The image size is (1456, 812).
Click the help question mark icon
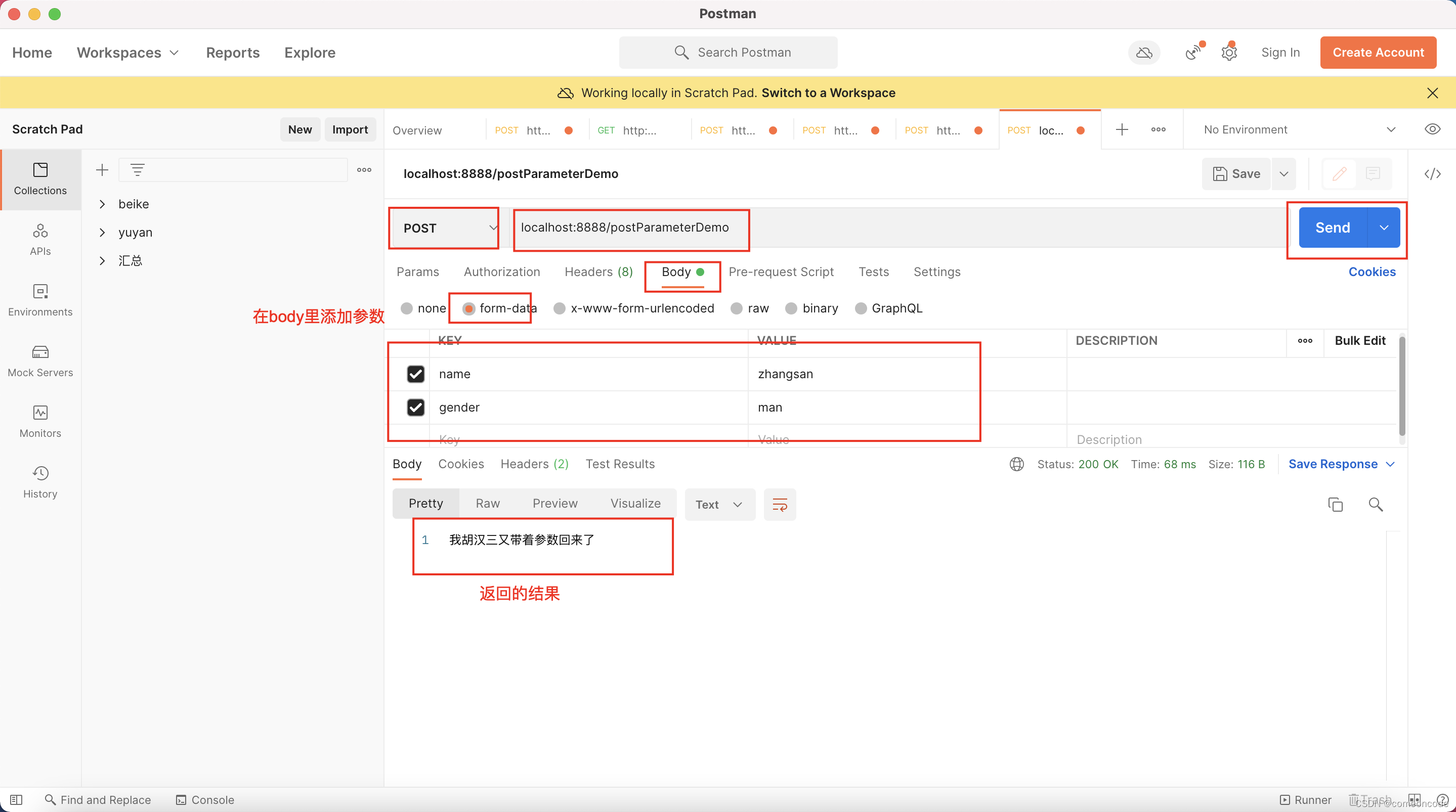pyautogui.click(x=1442, y=799)
